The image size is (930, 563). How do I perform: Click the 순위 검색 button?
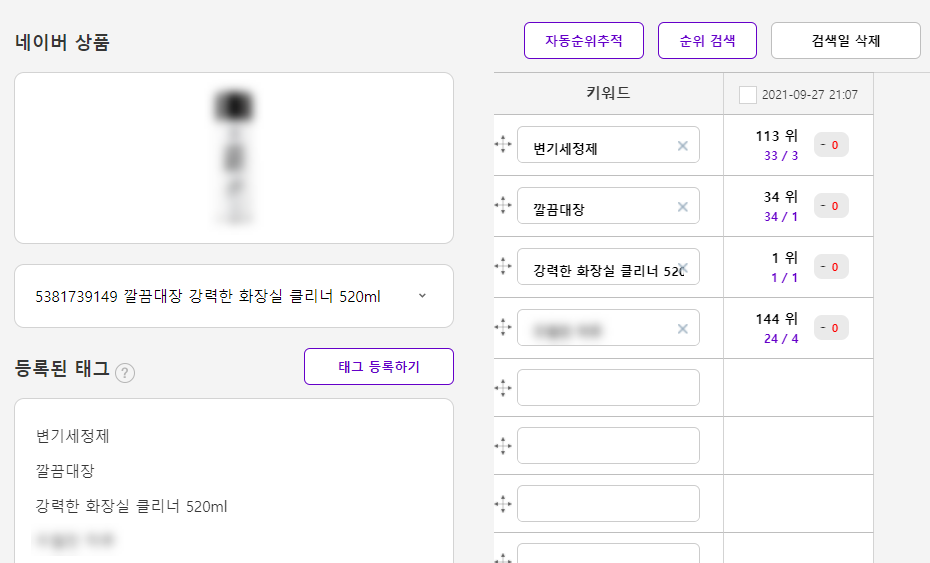(x=707, y=40)
